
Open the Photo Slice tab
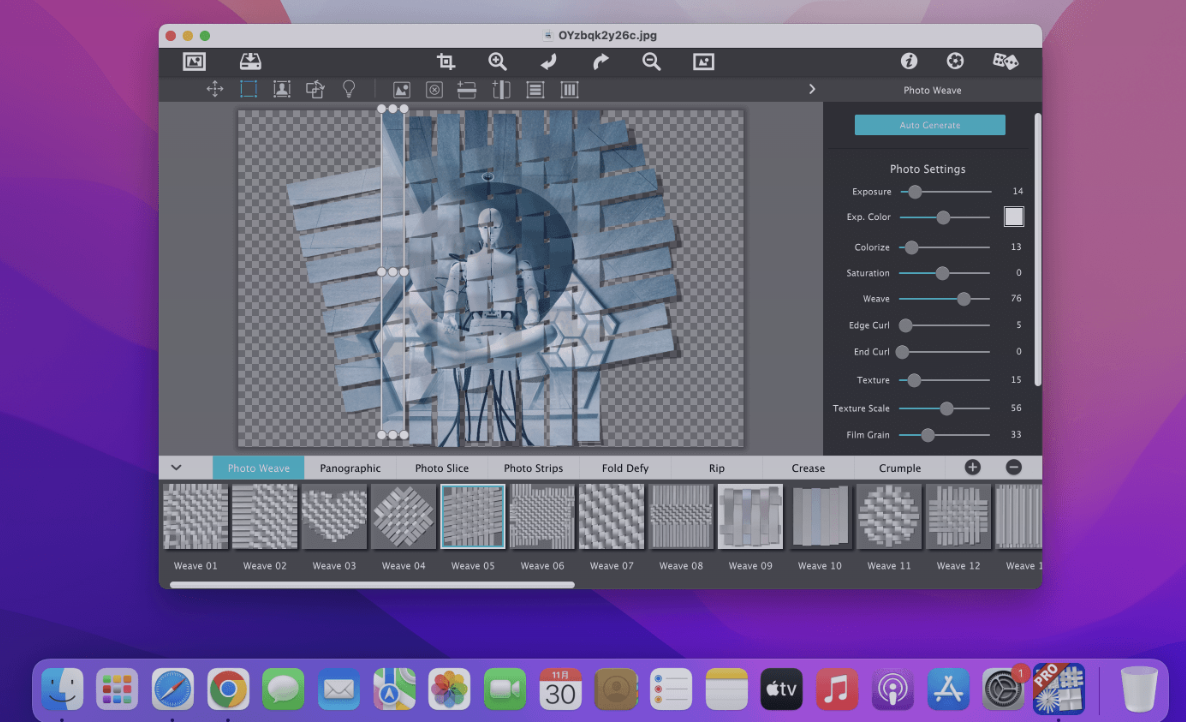coord(442,468)
